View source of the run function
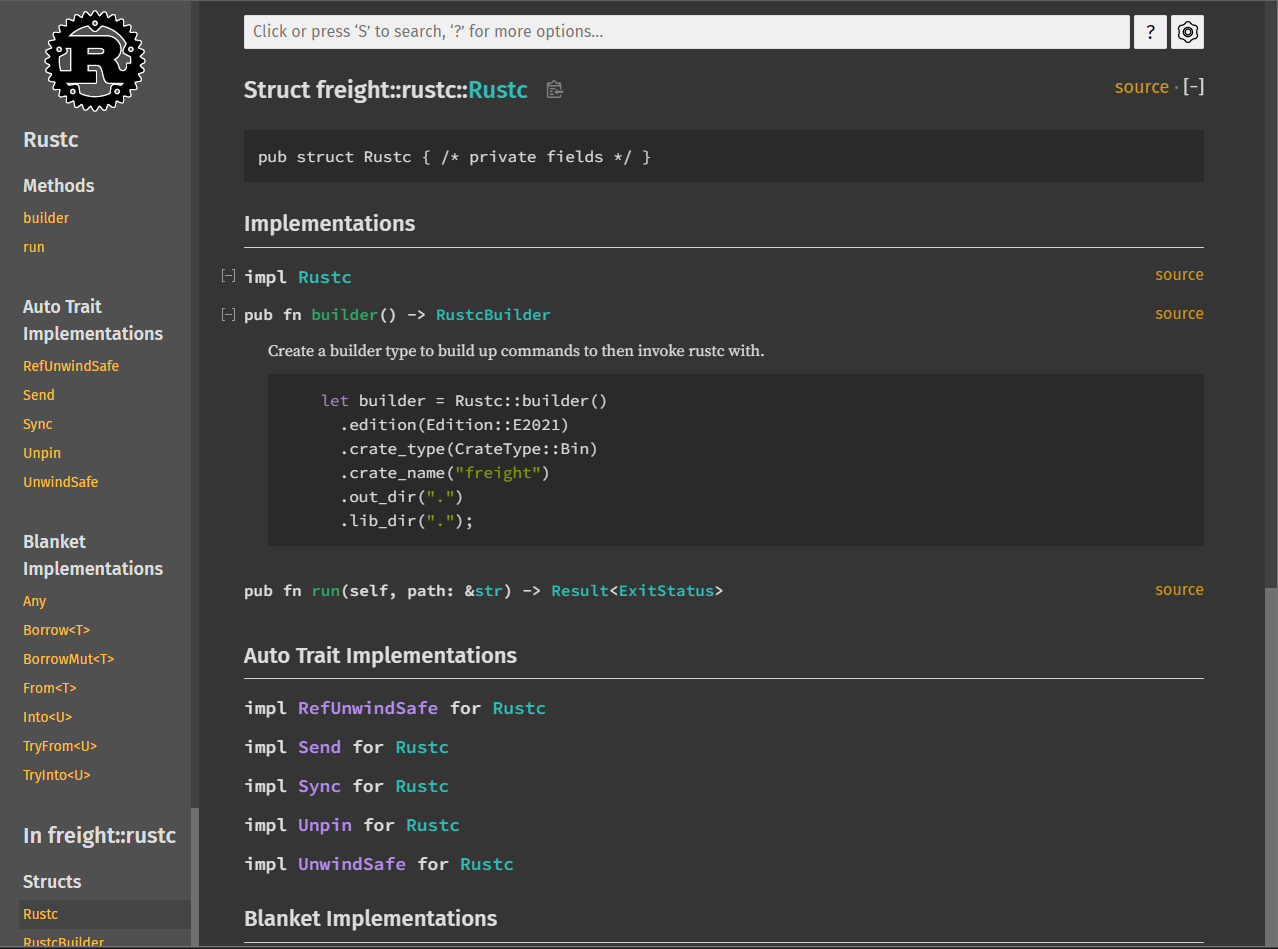This screenshot has width=1278, height=949. point(1179,589)
